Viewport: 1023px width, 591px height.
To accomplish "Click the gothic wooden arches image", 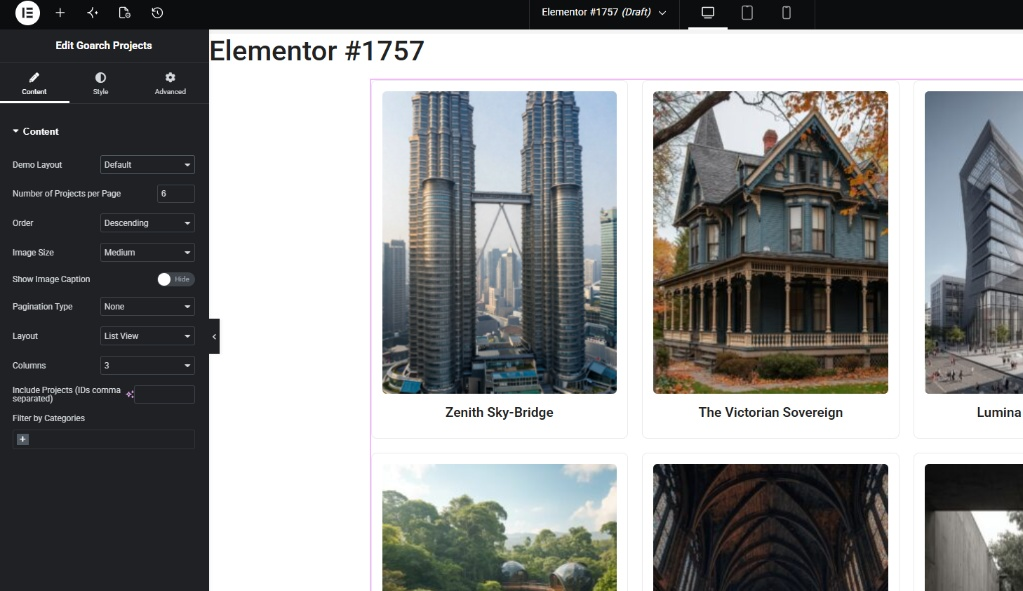I will [771, 527].
